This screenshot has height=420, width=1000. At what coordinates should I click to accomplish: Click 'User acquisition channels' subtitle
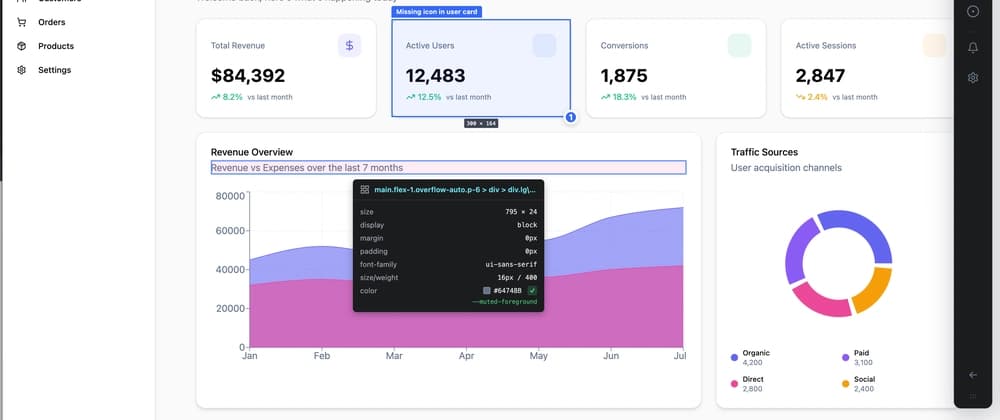tap(786, 168)
